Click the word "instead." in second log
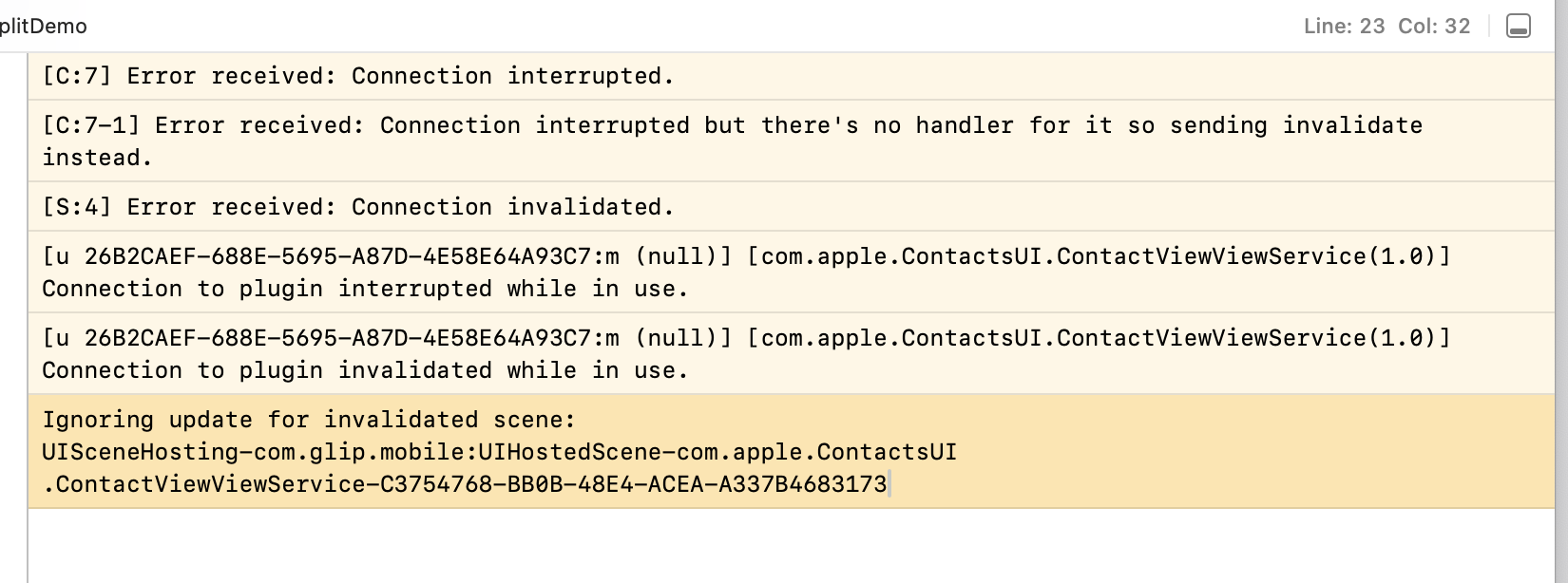Viewport: 1568px width, 583px height. point(97,158)
